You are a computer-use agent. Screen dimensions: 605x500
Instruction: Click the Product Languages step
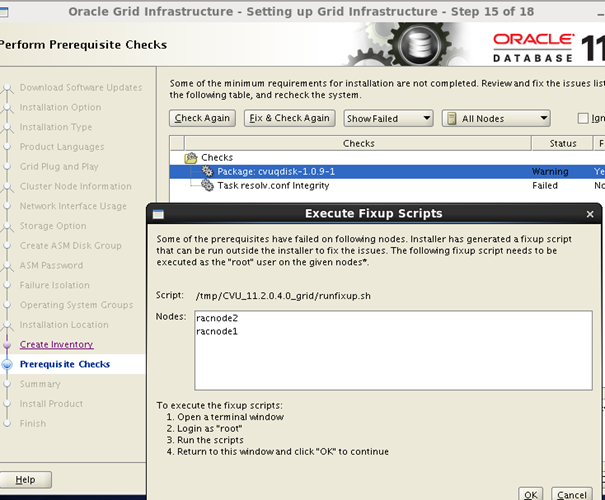(62, 147)
